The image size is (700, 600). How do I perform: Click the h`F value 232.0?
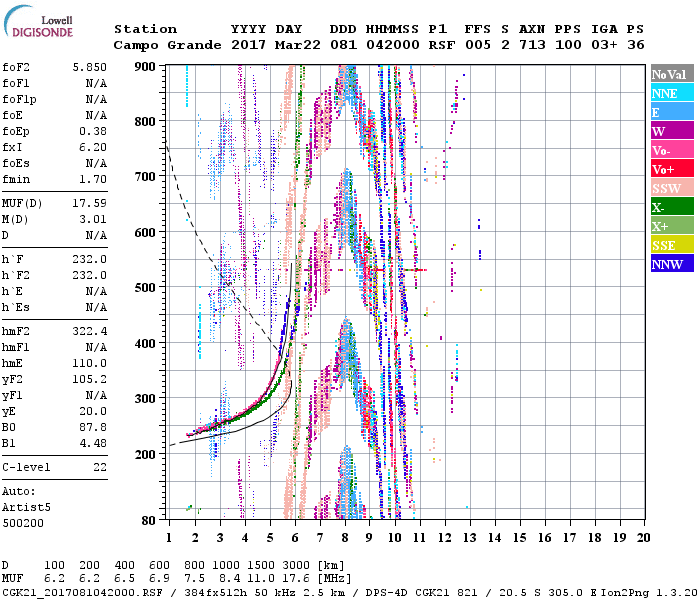(x=90, y=259)
